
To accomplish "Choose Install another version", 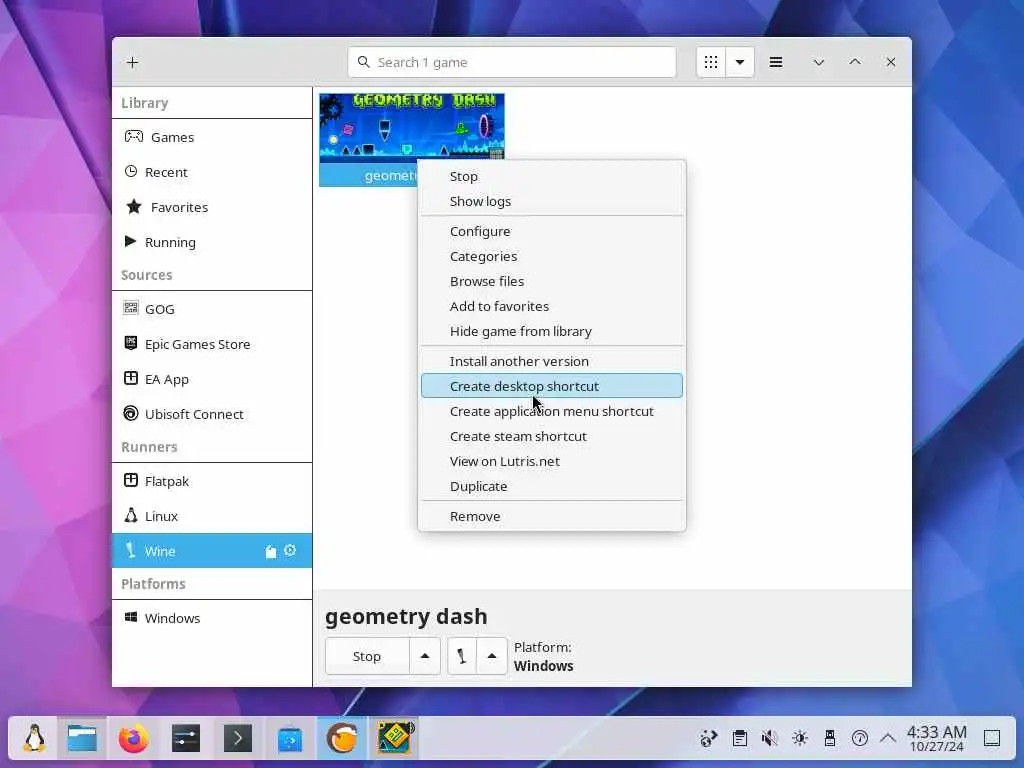I will [x=552, y=361].
